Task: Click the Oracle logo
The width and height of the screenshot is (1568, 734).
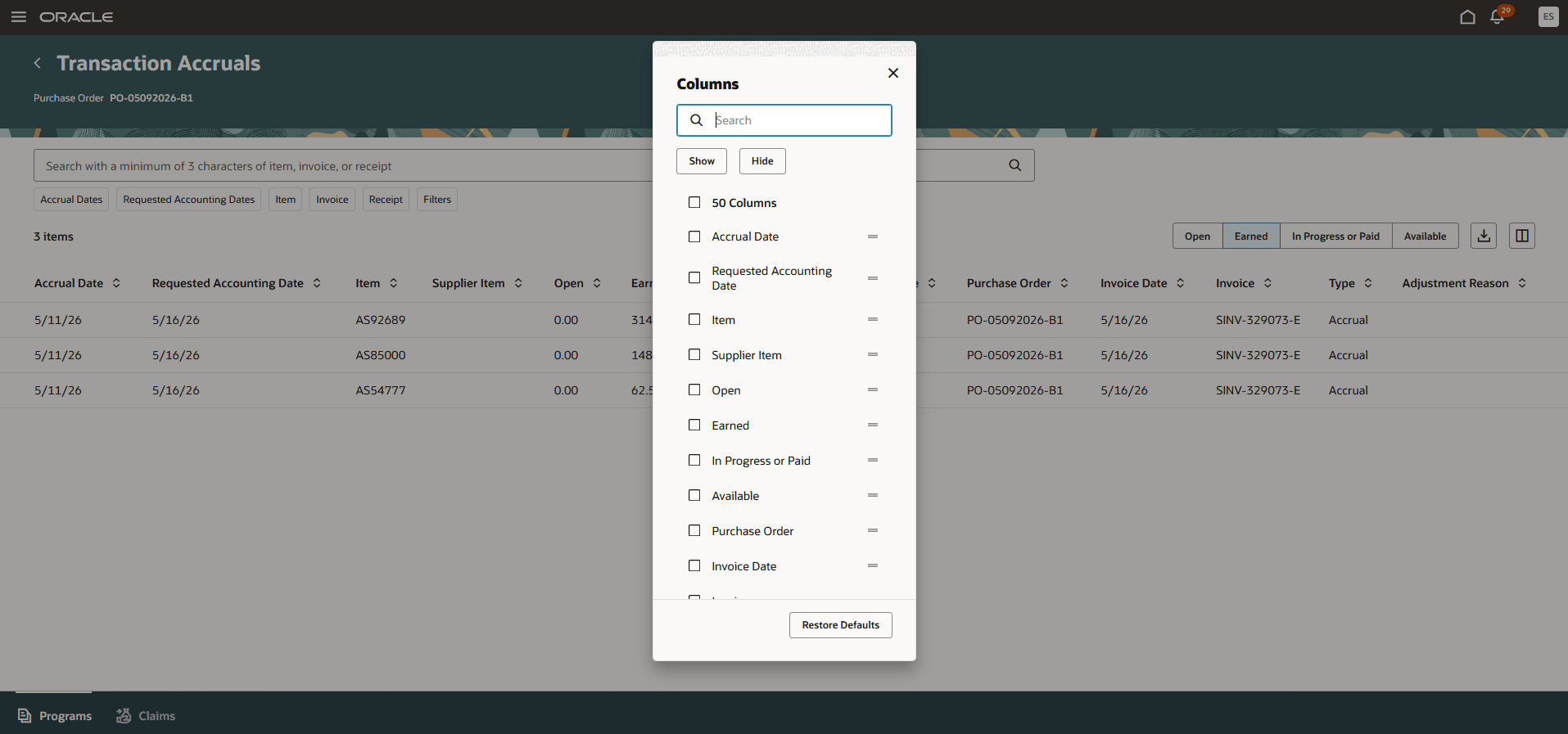Action: (x=76, y=17)
